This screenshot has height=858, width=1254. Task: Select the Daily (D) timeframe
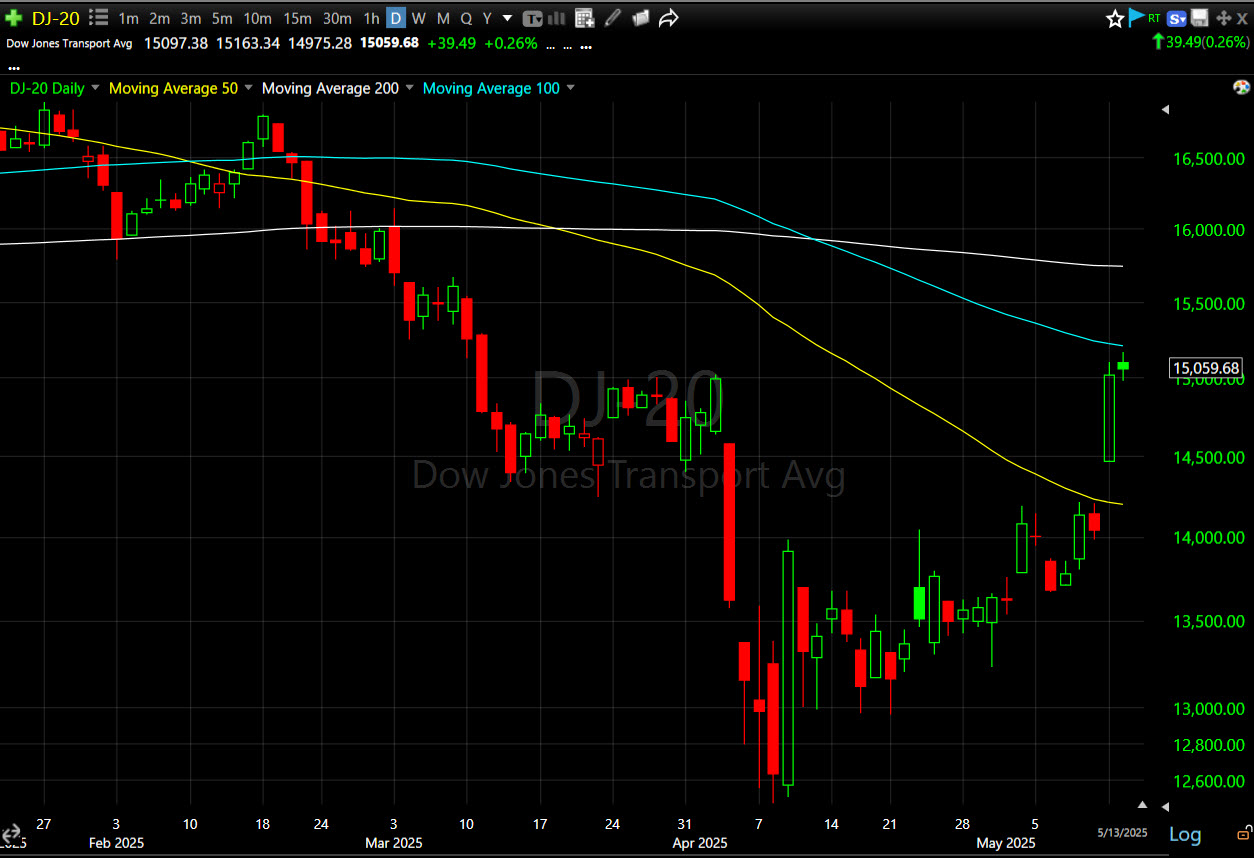pos(396,18)
